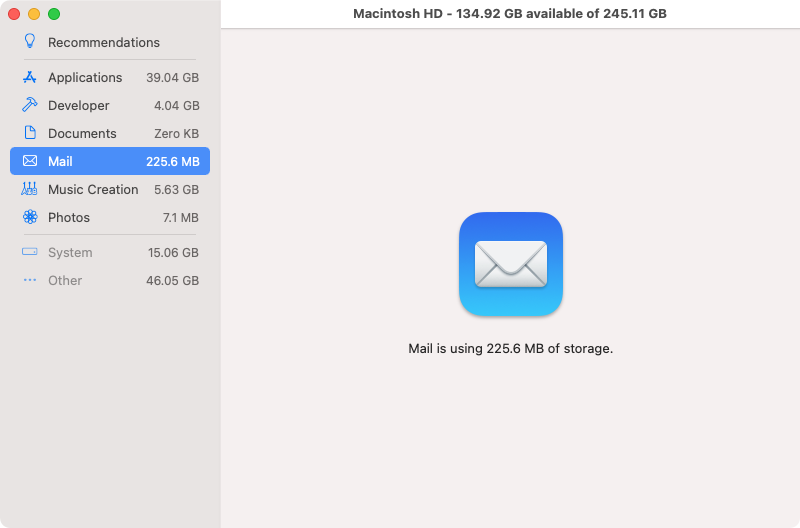The image size is (800, 528).
Task: Click the System drive icon
Action: [30, 252]
